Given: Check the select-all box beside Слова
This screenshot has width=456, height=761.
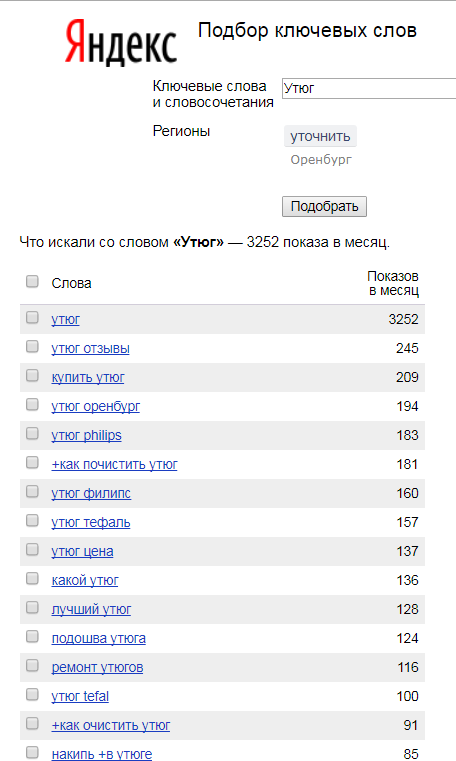Looking at the screenshot, I should click(x=32, y=281).
